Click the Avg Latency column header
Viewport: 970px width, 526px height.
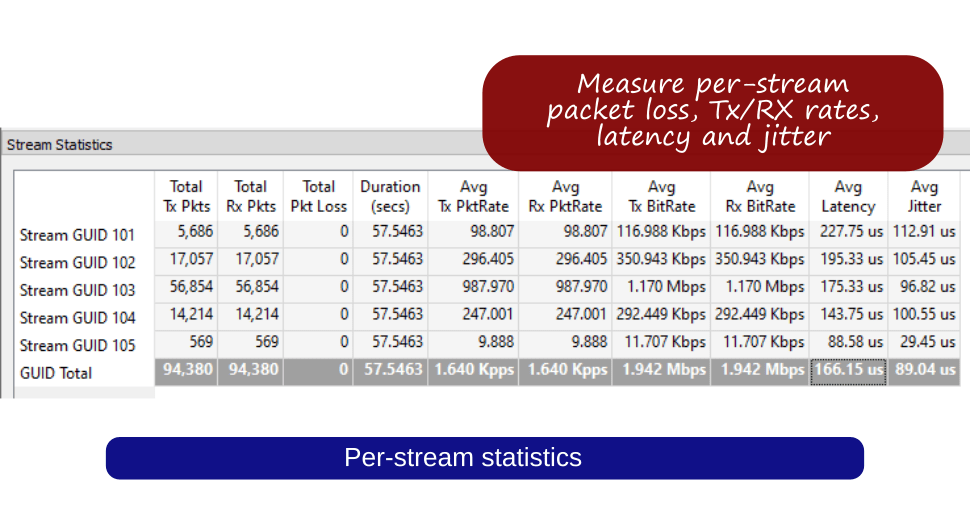click(848, 196)
